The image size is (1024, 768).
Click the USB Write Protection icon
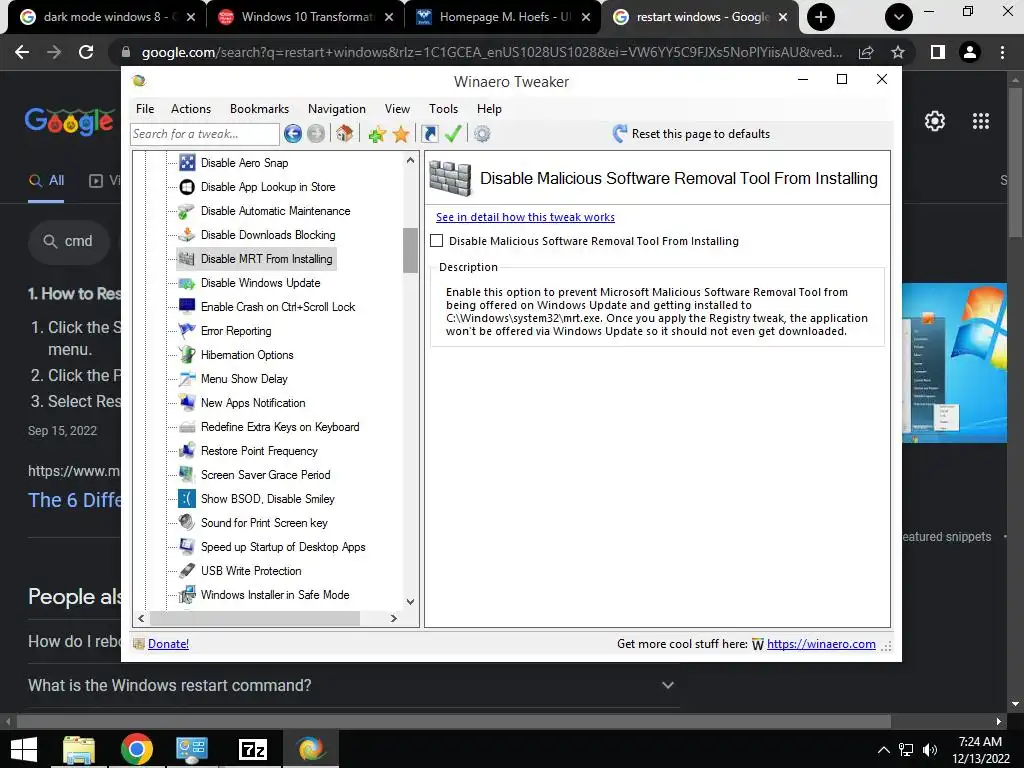(x=187, y=571)
